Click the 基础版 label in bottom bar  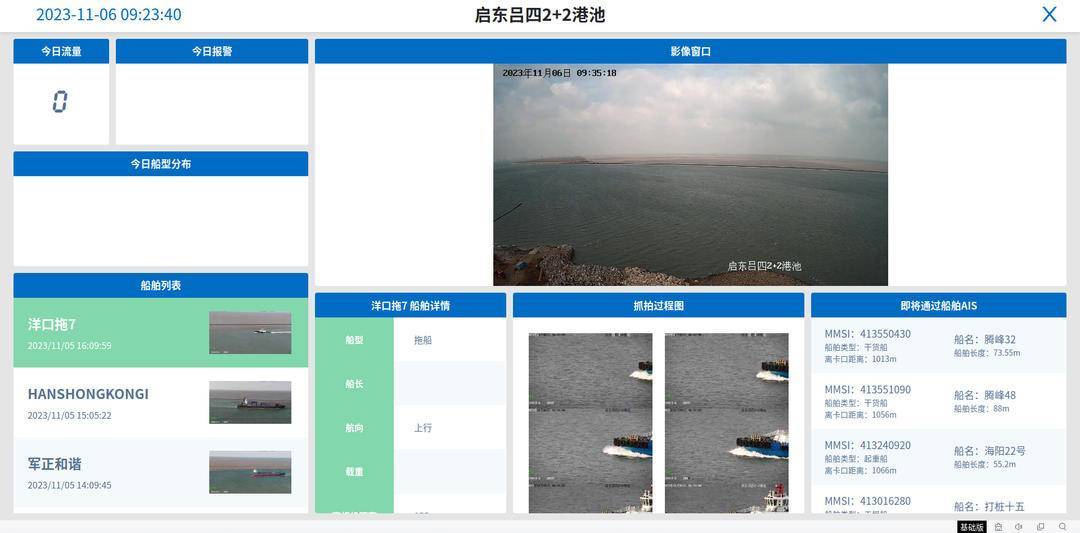tap(971, 527)
